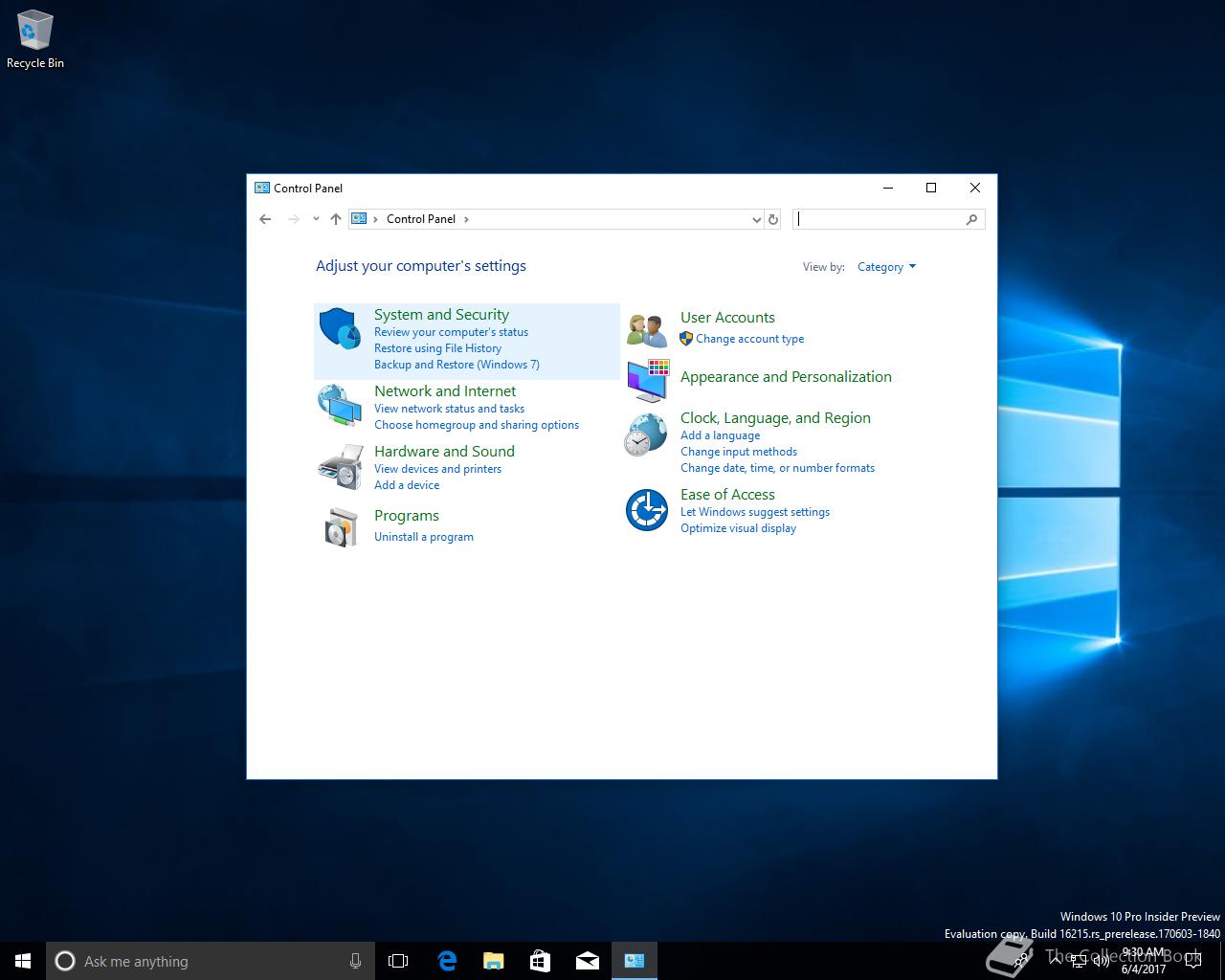This screenshot has width=1225, height=980.
Task: Open the System and Security category
Action: 441,315
